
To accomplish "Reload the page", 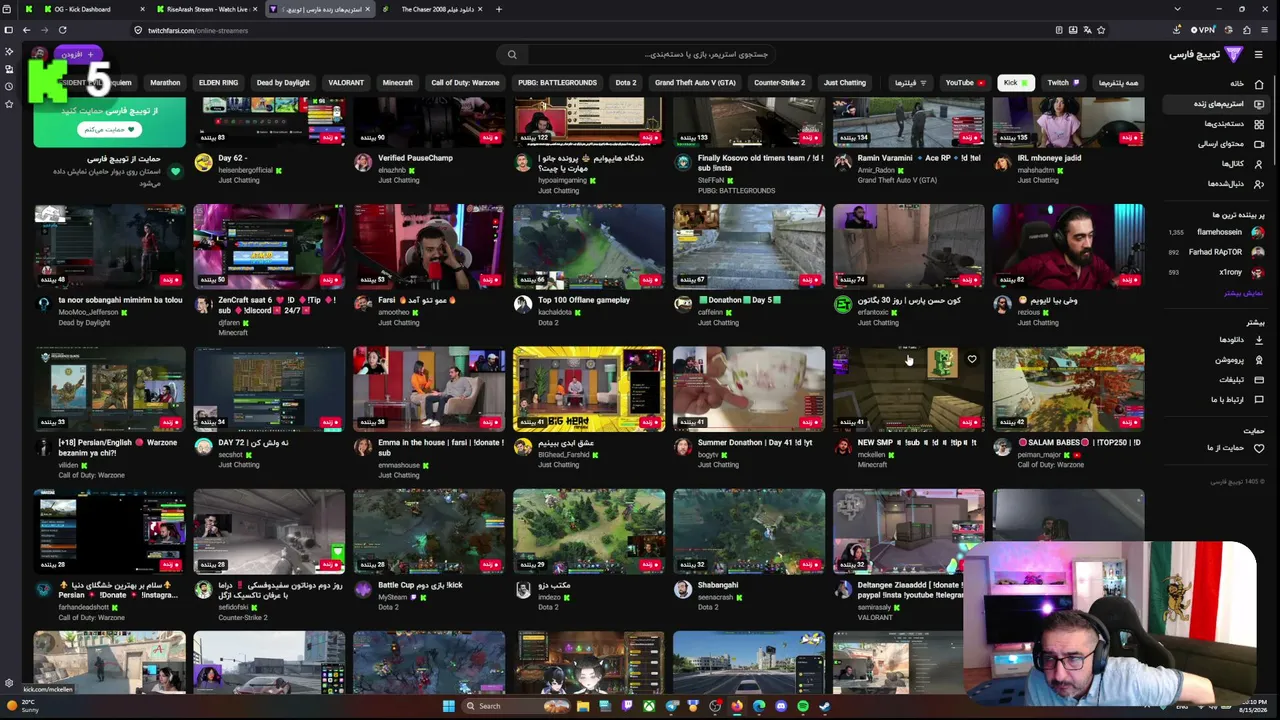I will point(63,30).
